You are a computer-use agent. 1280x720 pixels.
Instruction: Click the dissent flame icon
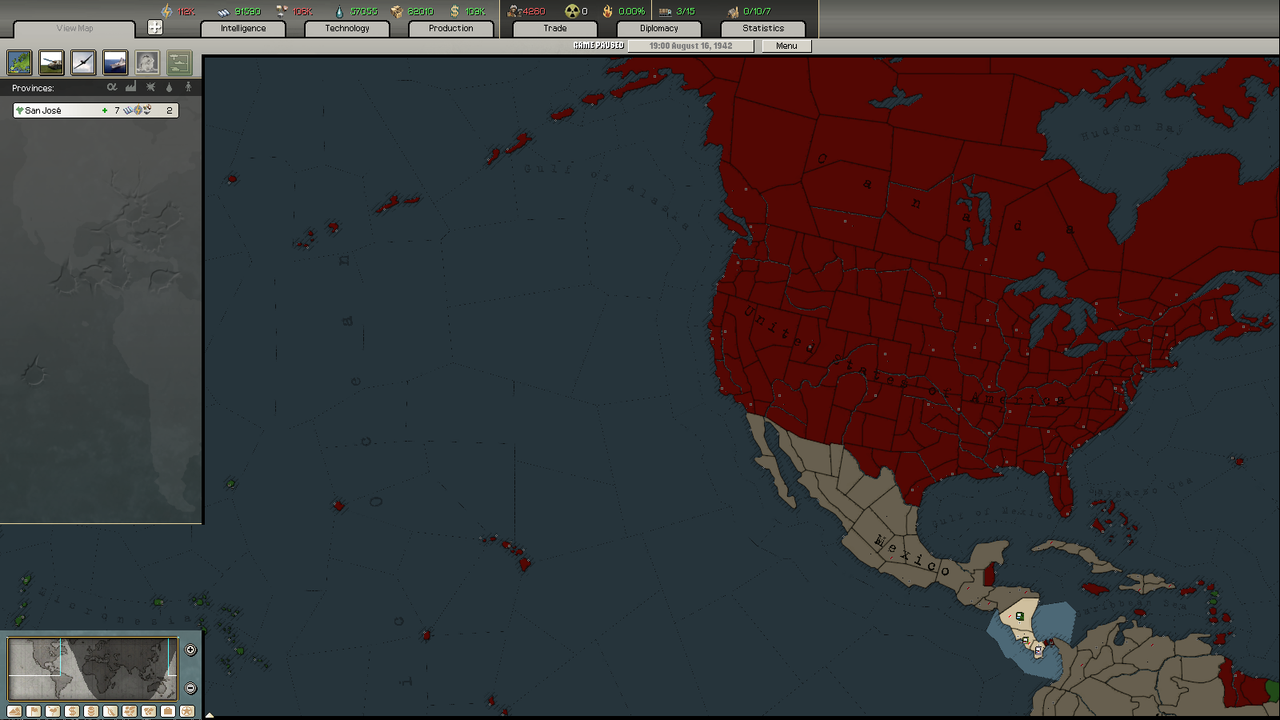pos(607,11)
